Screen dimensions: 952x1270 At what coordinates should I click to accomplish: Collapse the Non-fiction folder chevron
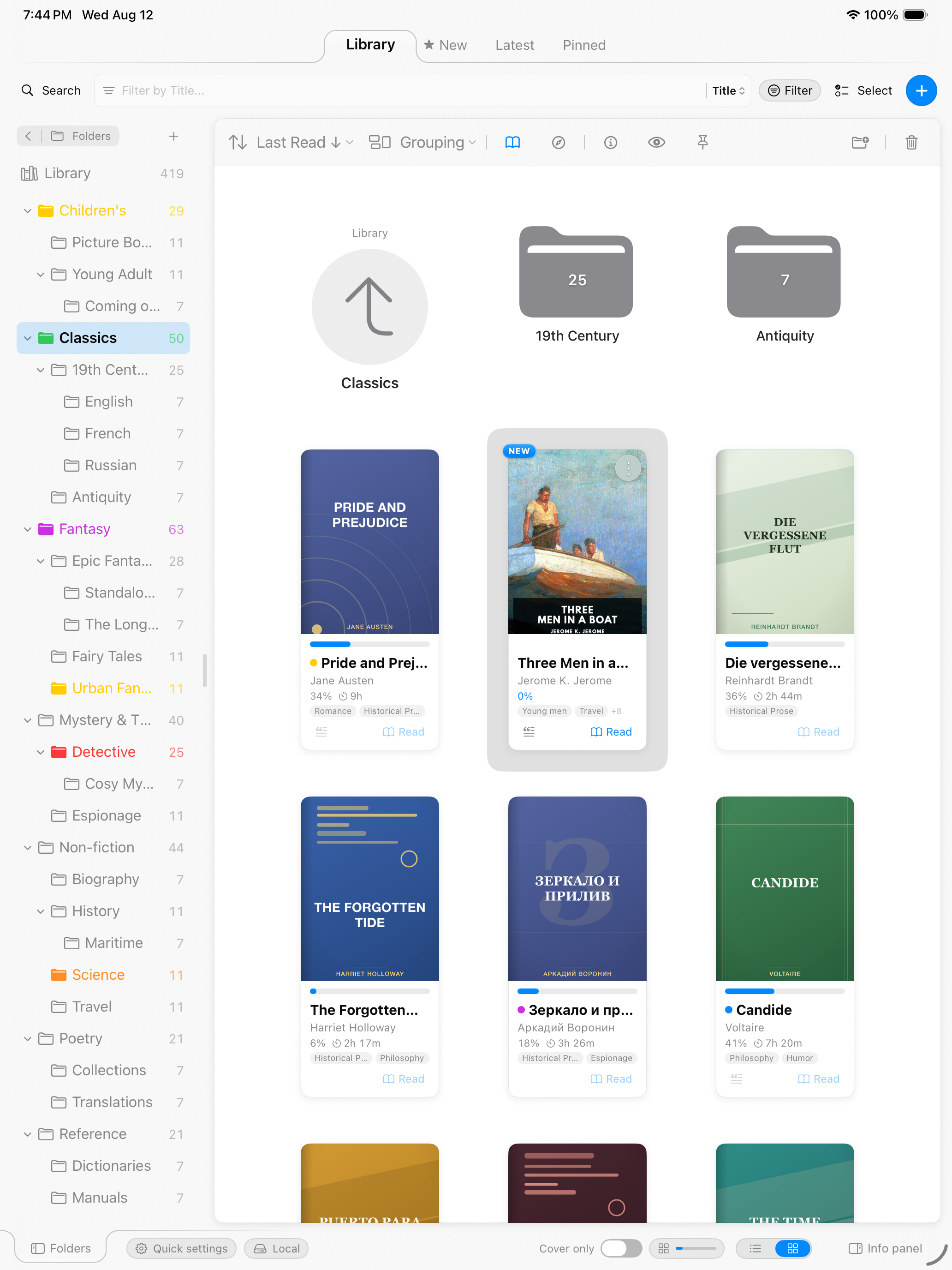(x=27, y=847)
